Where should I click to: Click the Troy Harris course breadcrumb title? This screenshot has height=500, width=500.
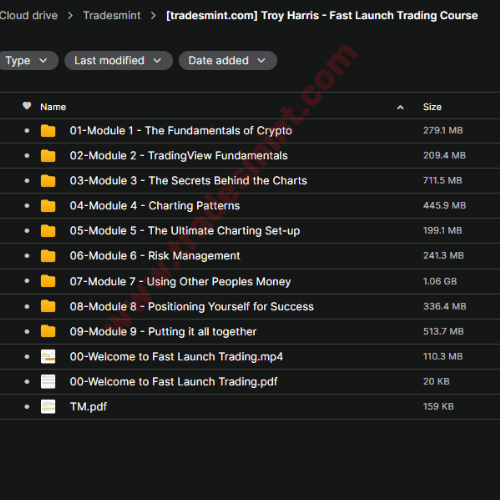pos(322,15)
